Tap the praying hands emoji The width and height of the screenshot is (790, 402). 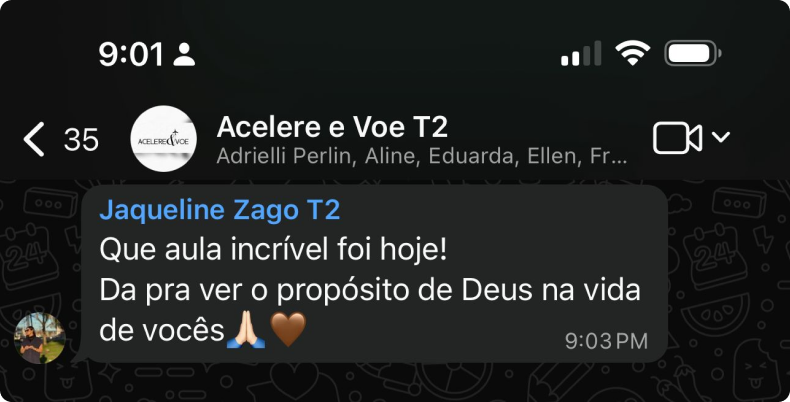pos(246,329)
